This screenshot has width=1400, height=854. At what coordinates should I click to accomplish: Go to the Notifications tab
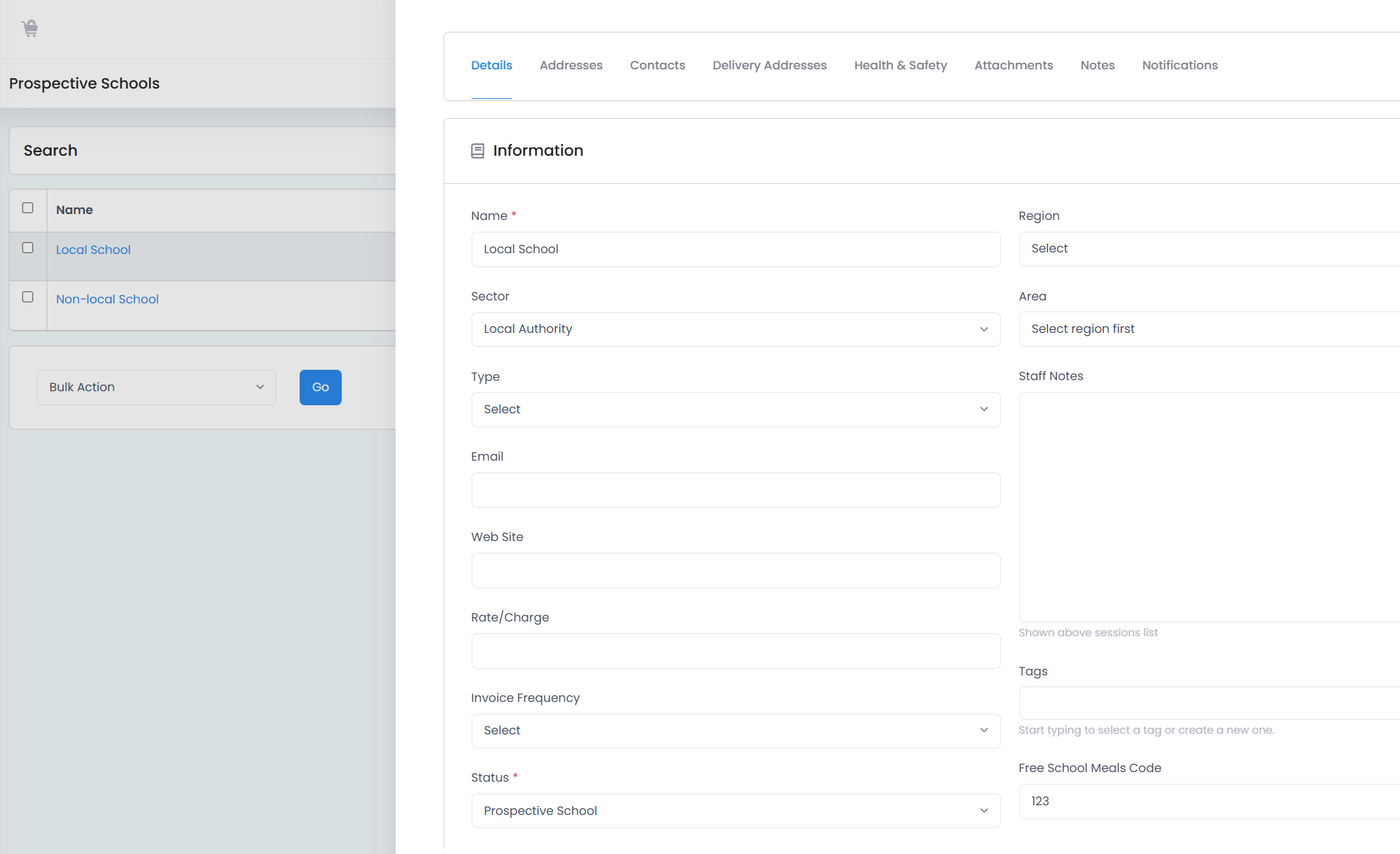[x=1180, y=65]
